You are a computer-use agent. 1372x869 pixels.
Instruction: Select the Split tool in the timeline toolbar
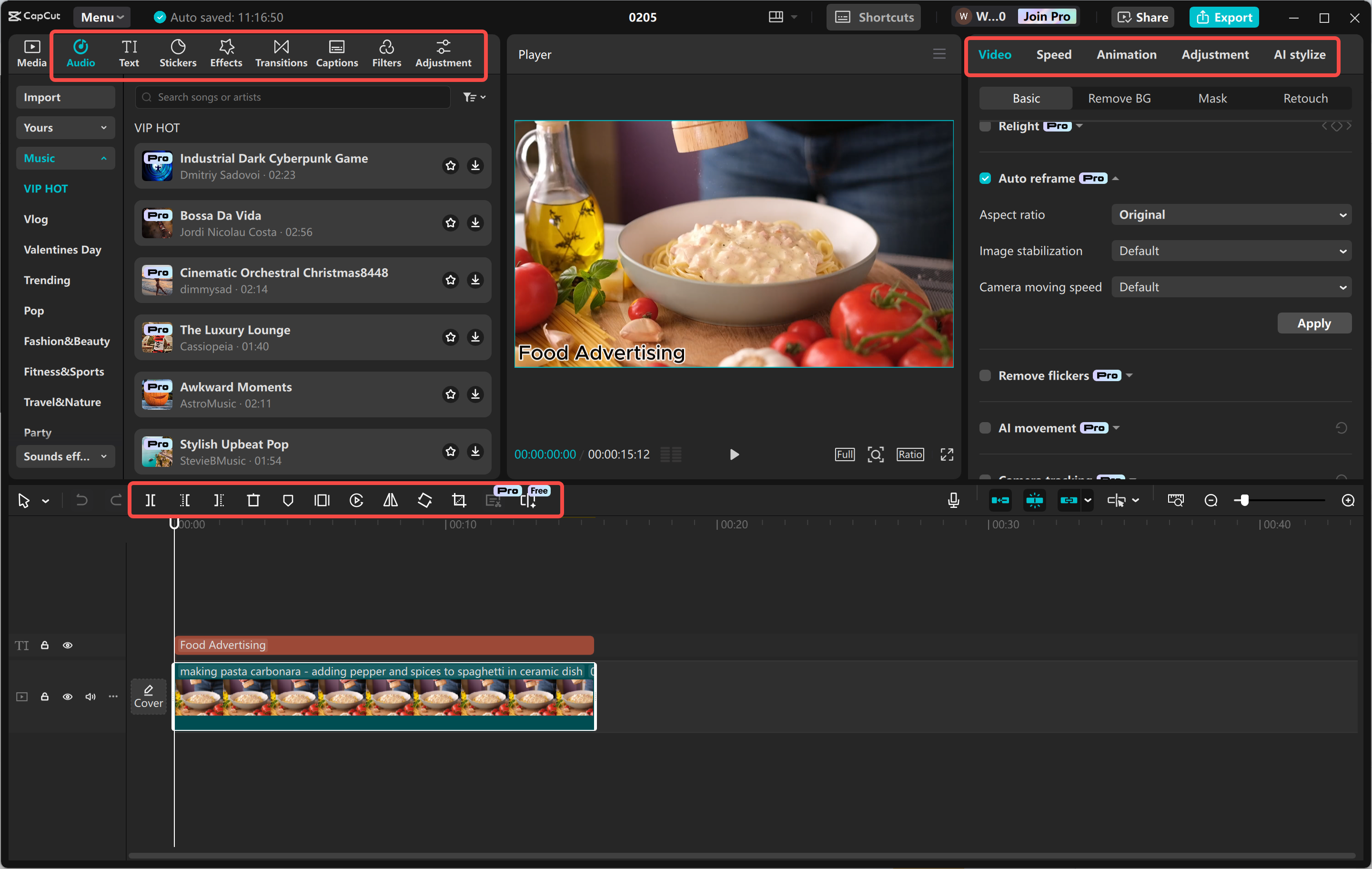coord(151,500)
